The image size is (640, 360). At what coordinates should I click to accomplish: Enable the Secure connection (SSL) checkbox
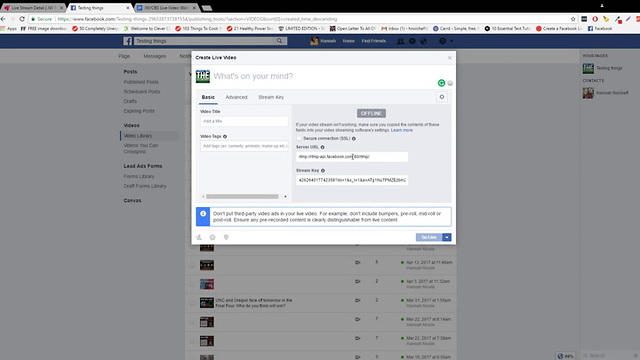pyautogui.click(x=299, y=138)
